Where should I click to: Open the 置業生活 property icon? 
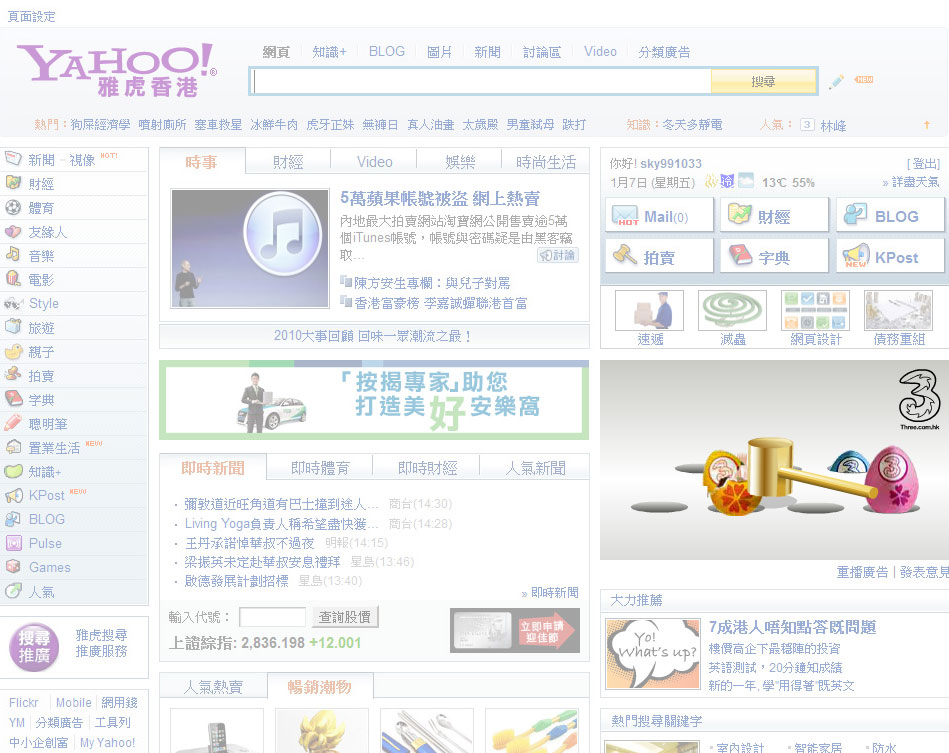[13, 447]
